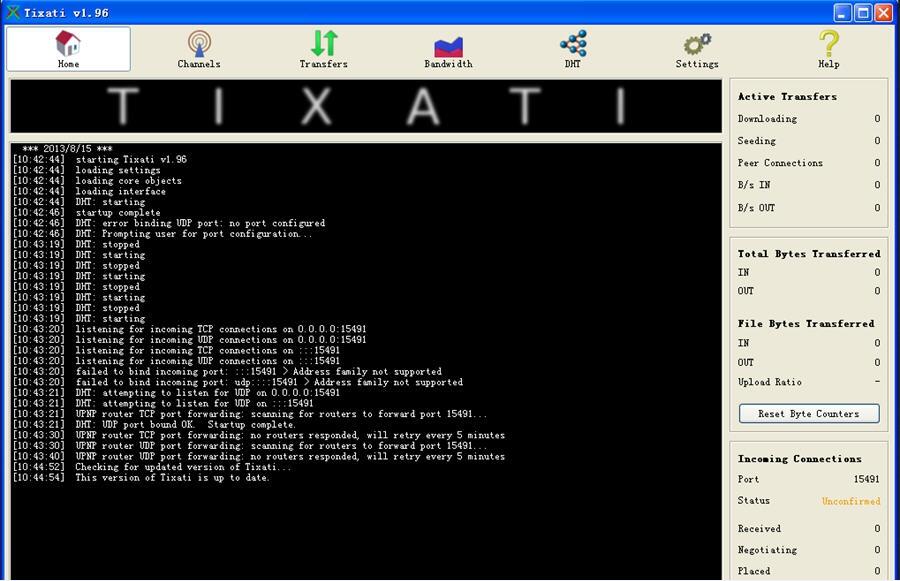Click the TIXATI banner logo
The width and height of the screenshot is (900, 581).
[363, 106]
